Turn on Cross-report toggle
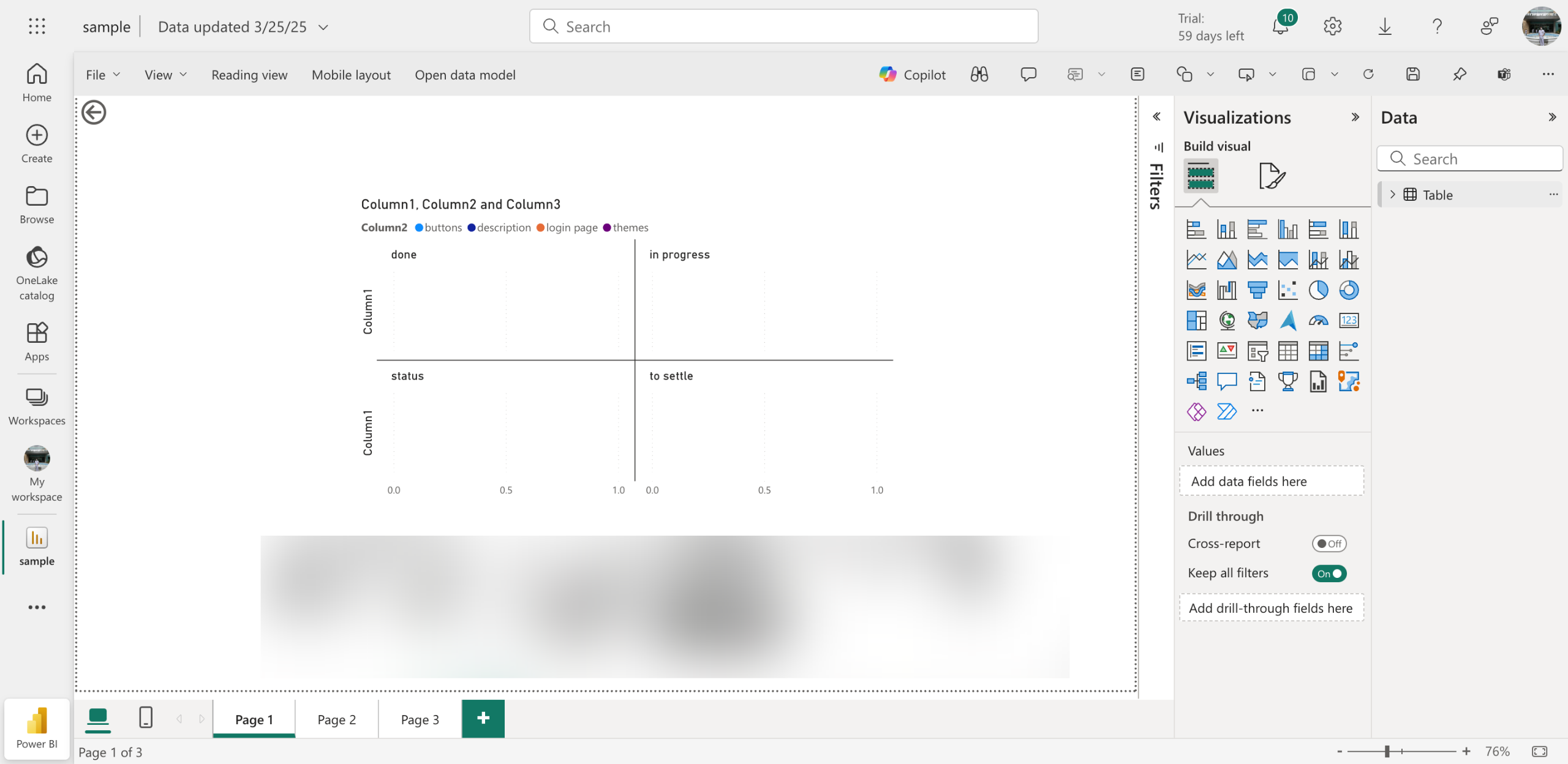Viewport: 1568px width, 764px height. pos(1329,544)
